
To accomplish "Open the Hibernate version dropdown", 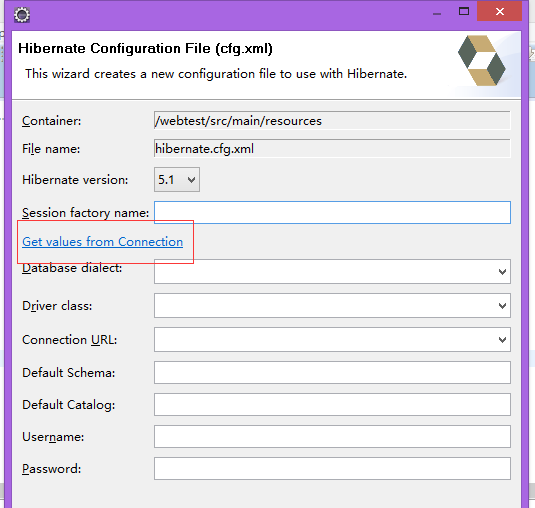I will pyautogui.click(x=177, y=179).
